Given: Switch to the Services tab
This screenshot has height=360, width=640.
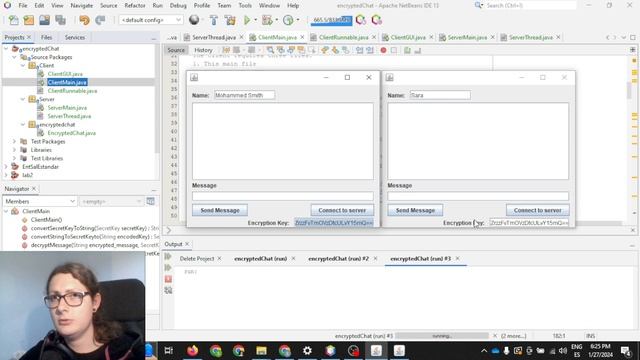Looking at the screenshot, I should [x=75, y=37].
